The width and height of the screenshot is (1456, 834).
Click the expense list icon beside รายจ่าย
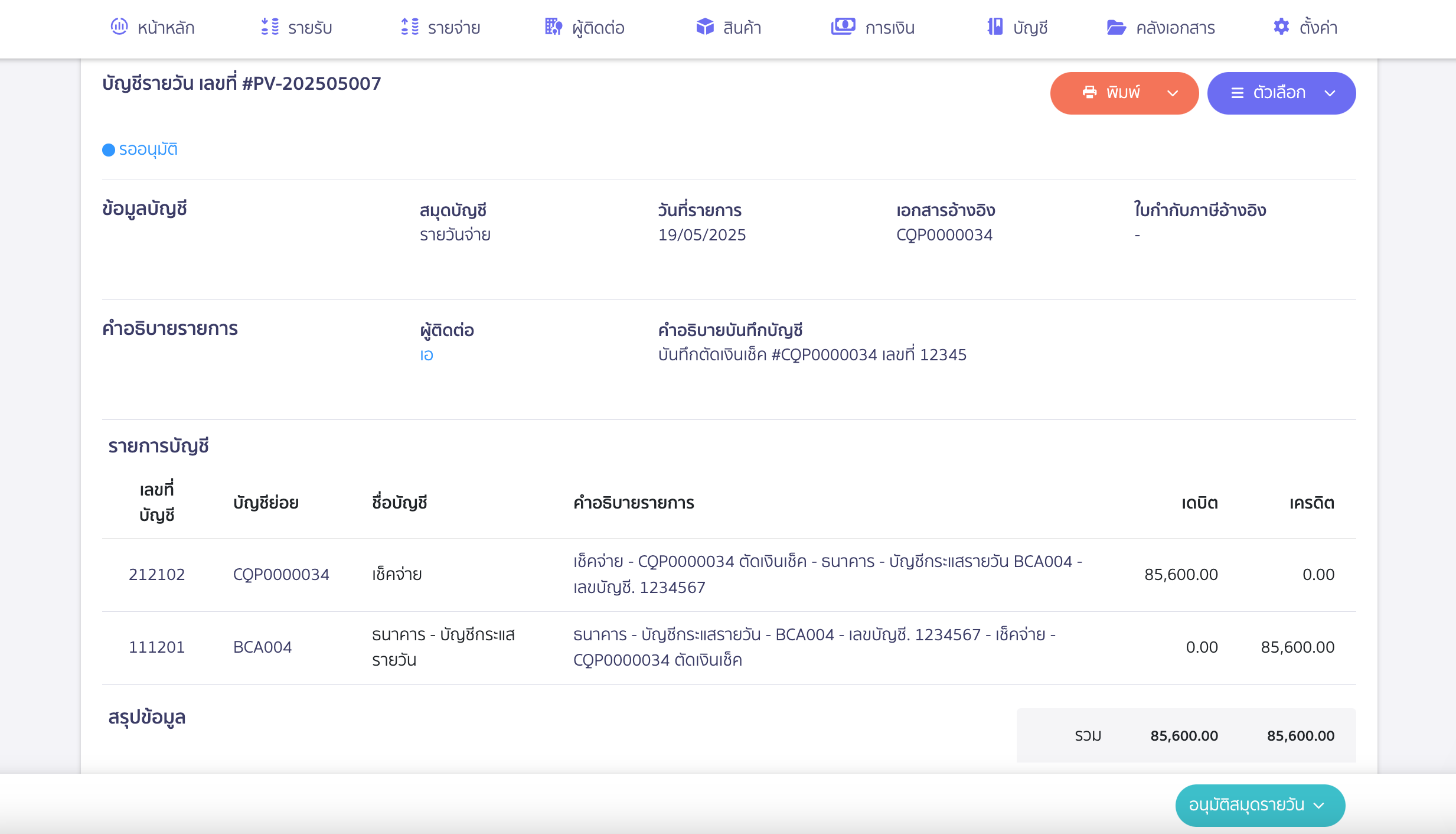[410, 27]
